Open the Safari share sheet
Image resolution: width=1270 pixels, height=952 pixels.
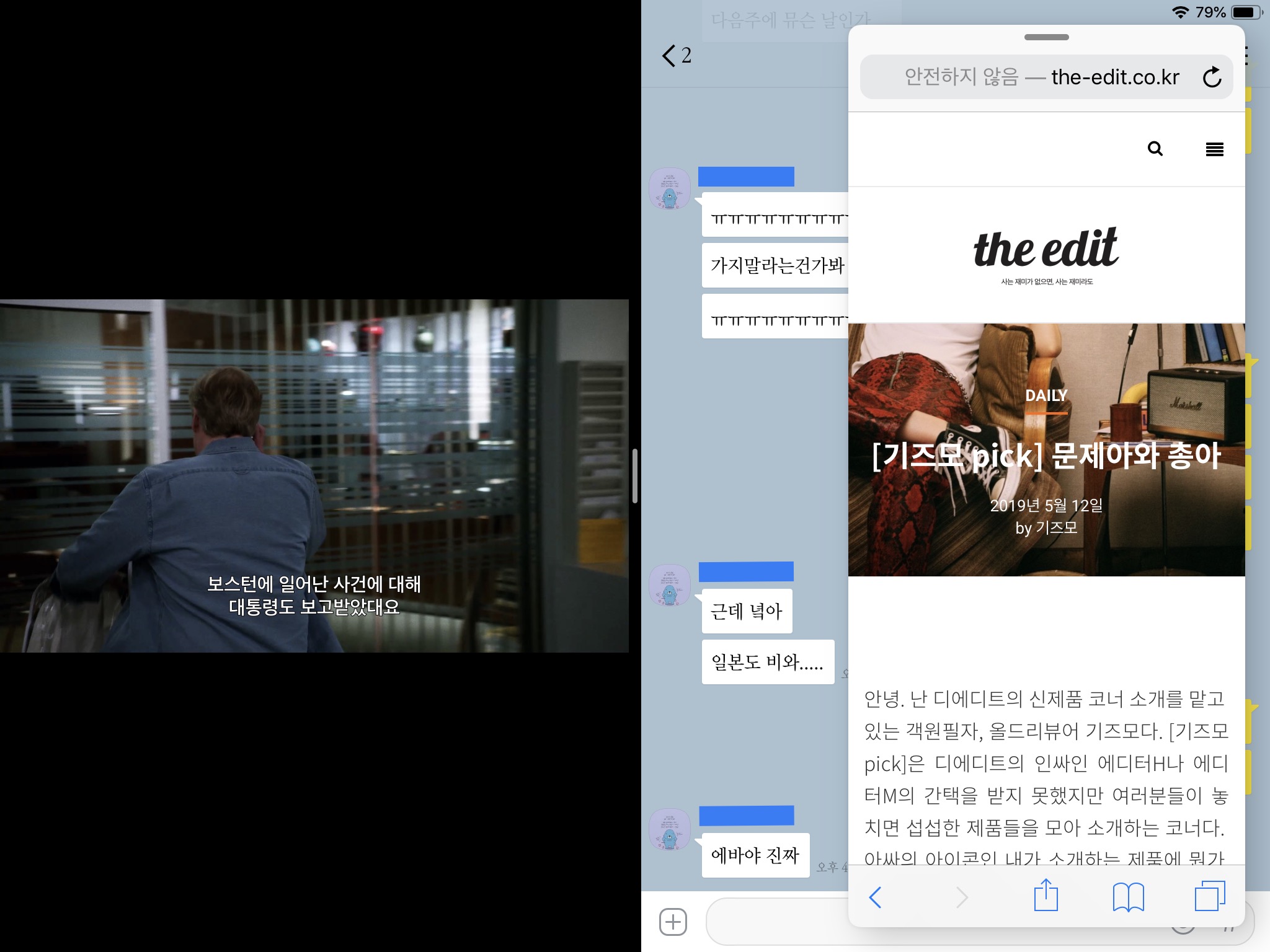(x=1046, y=896)
